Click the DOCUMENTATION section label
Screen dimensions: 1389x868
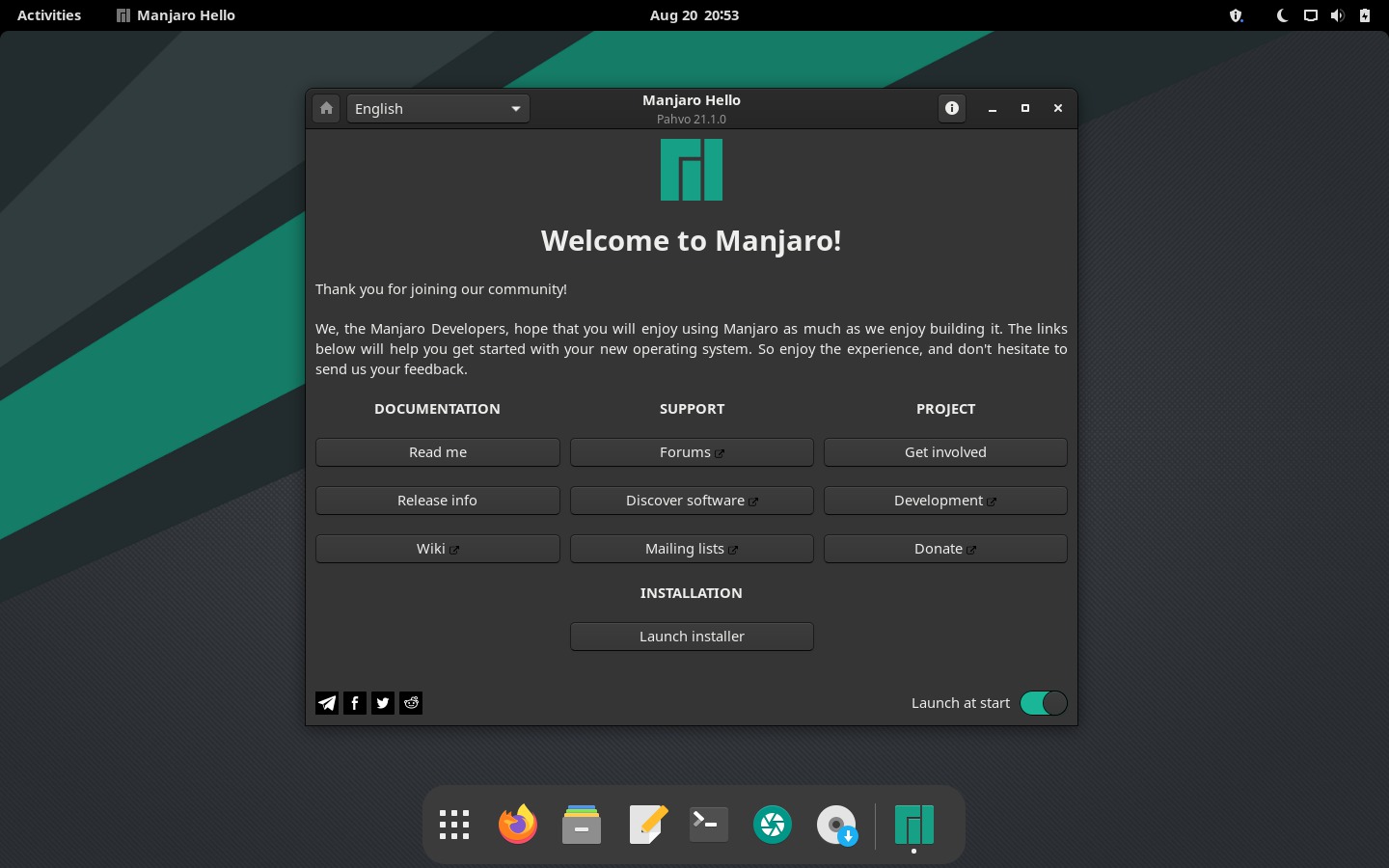click(437, 409)
